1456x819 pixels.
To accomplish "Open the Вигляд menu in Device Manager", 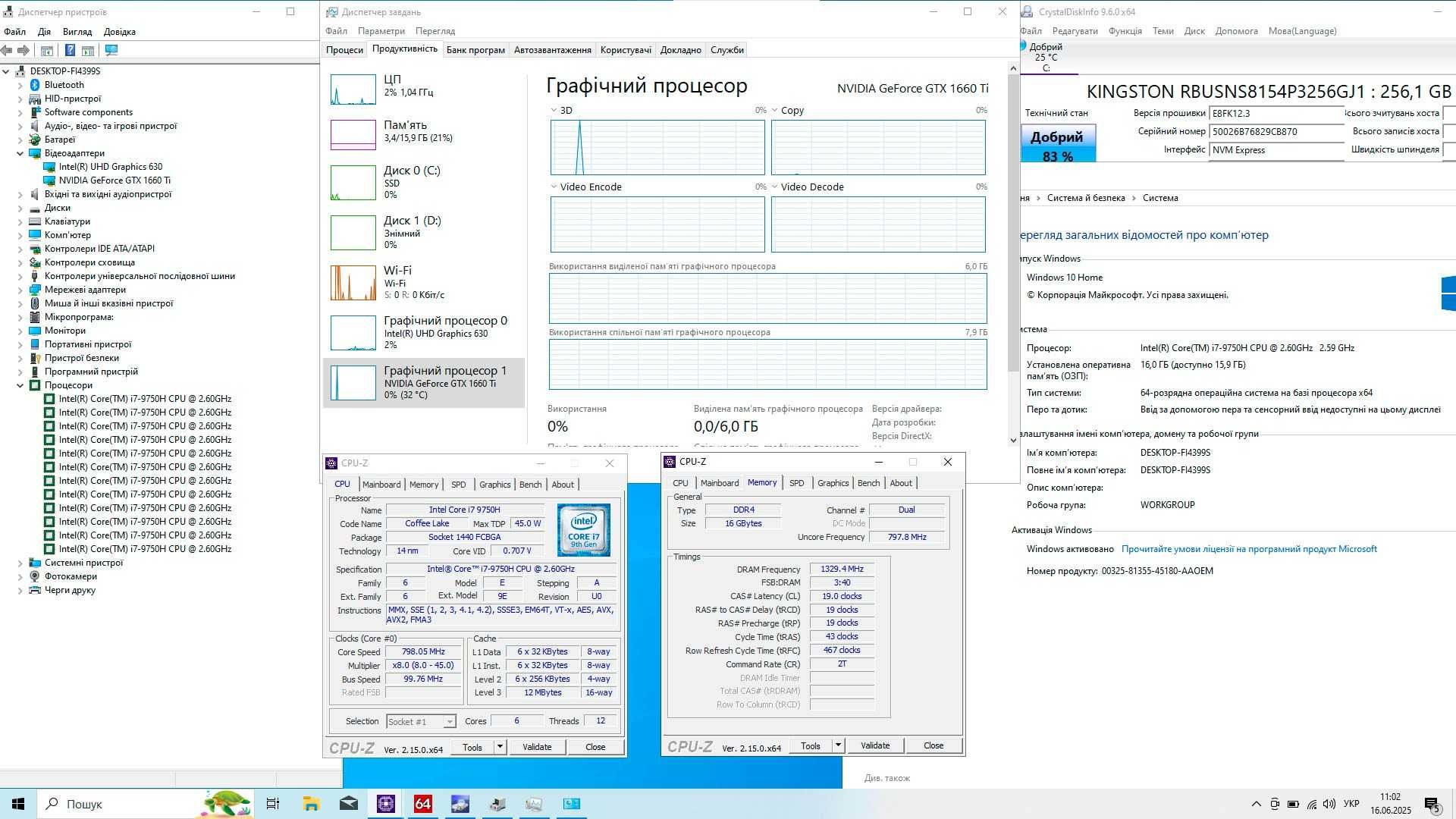I will coord(77,32).
